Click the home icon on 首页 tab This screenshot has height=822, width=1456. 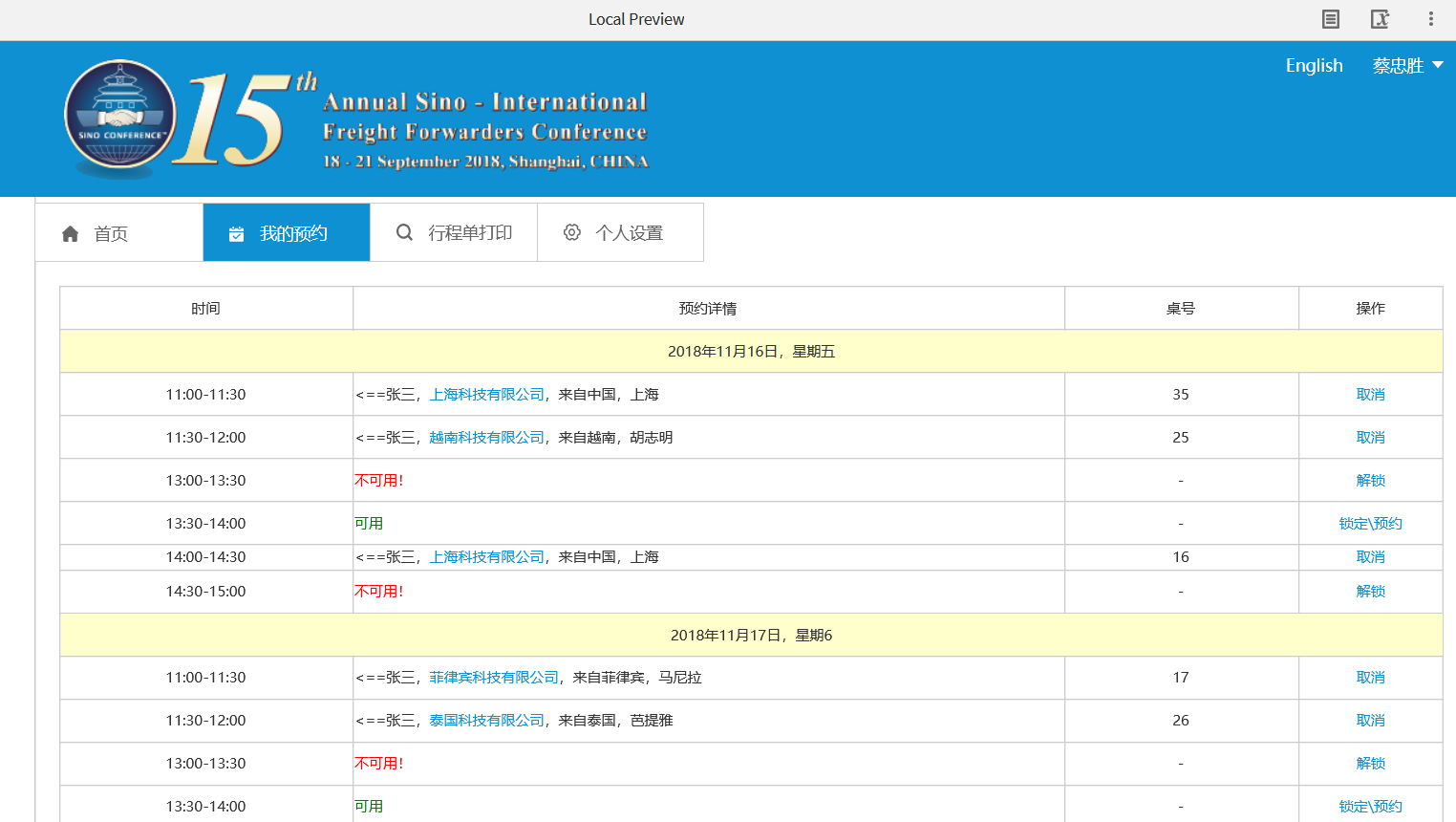coord(71,233)
